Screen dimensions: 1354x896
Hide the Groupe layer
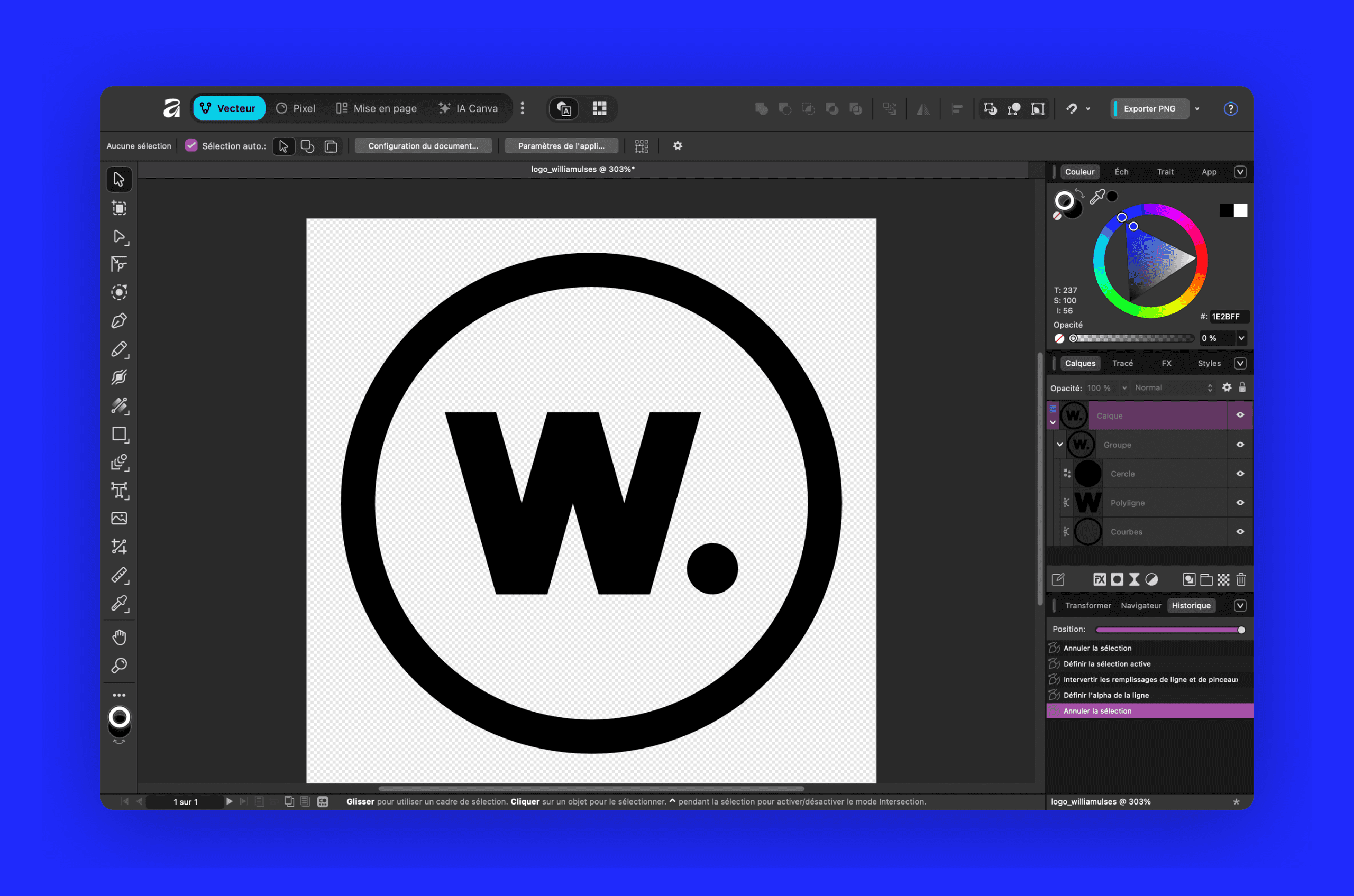coord(1240,445)
